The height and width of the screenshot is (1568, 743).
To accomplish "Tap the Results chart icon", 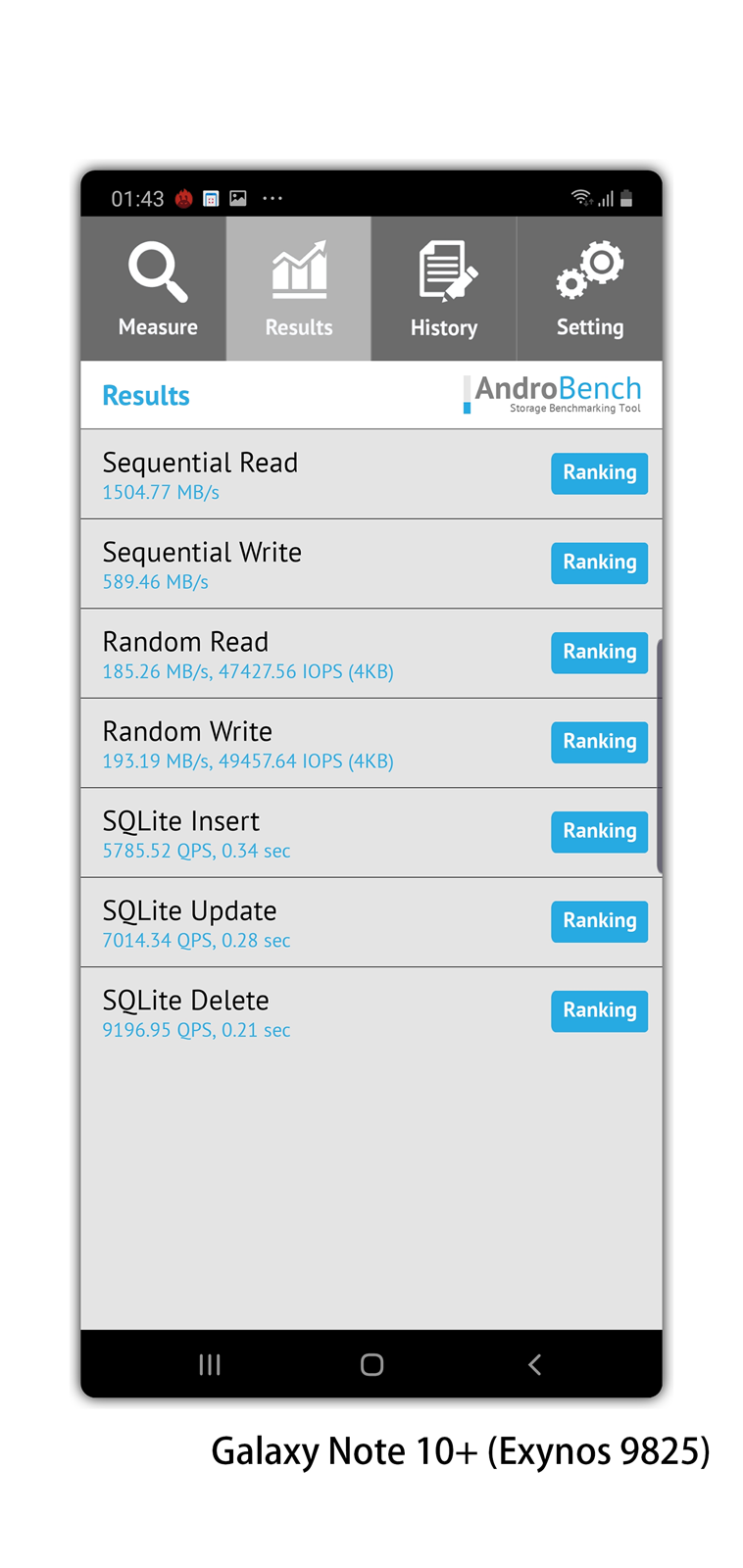I will click(299, 270).
